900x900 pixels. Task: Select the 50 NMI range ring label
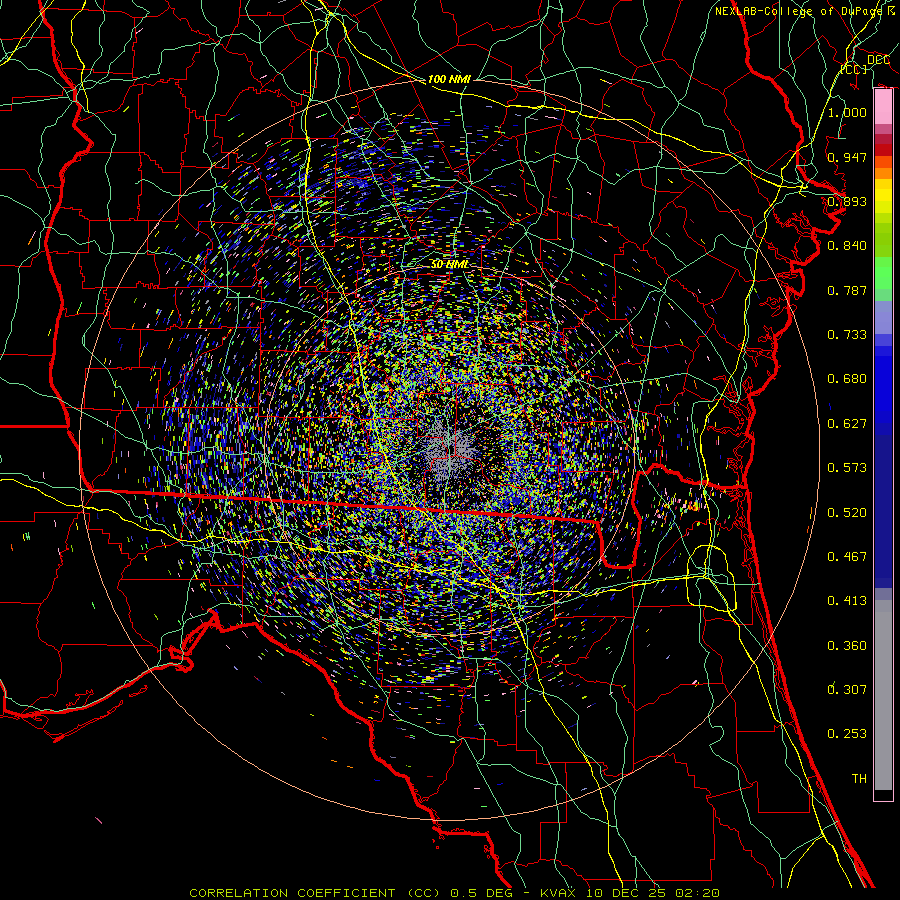(449, 265)
